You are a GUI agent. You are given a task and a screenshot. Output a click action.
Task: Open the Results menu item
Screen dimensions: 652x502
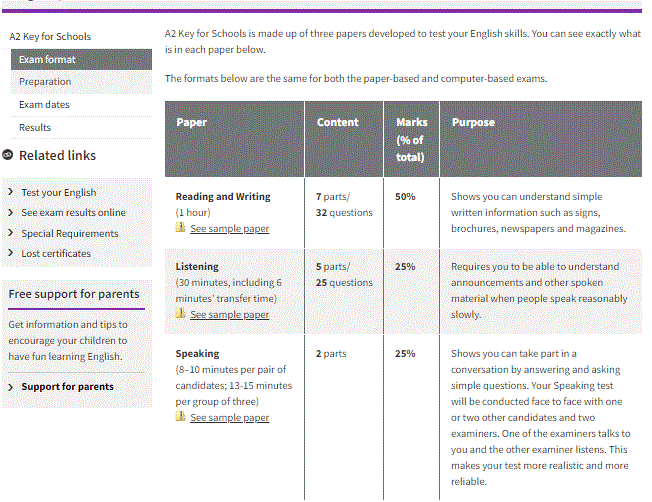pos(82,127)
